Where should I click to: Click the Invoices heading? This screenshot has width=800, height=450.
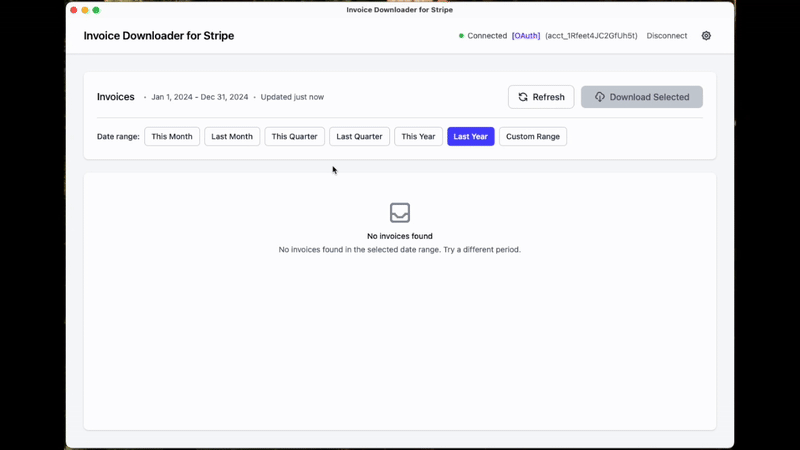116,97
